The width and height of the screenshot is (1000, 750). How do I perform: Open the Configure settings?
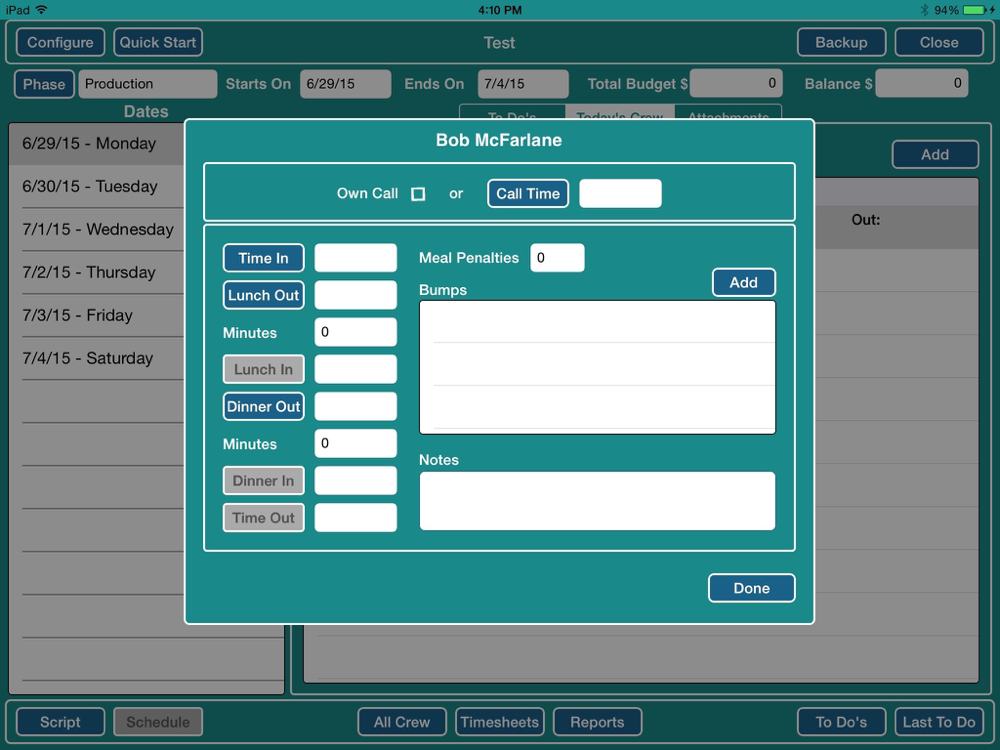60,43
